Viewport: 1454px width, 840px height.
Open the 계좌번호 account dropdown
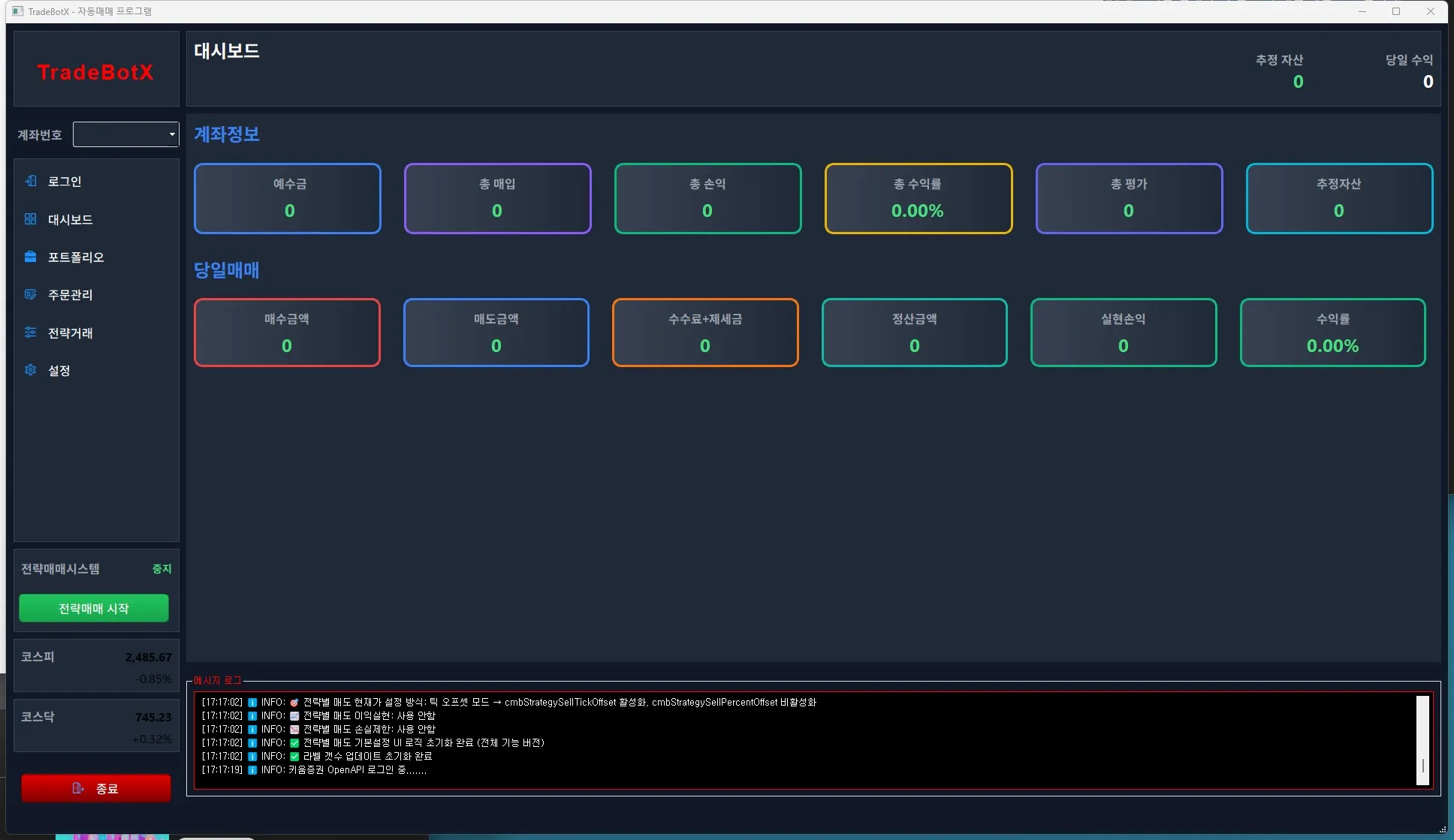[120, 134]
